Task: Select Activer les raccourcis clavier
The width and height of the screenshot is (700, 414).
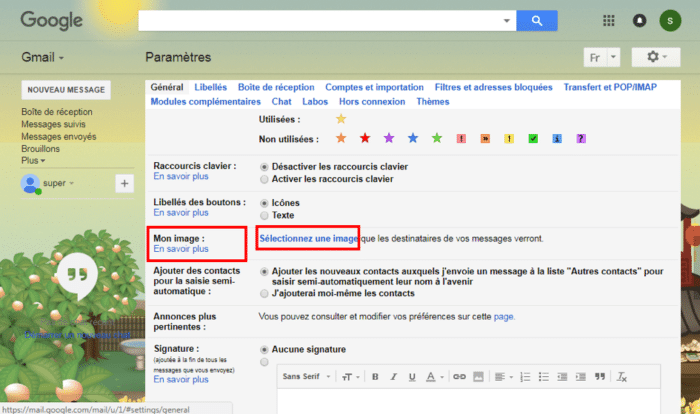Action: [x=264, y=179]
